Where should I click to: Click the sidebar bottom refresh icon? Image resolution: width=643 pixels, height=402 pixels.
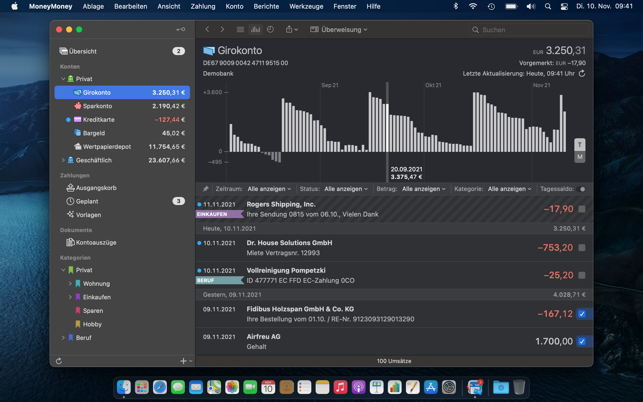pyautogui.click(x=59, y=361)
